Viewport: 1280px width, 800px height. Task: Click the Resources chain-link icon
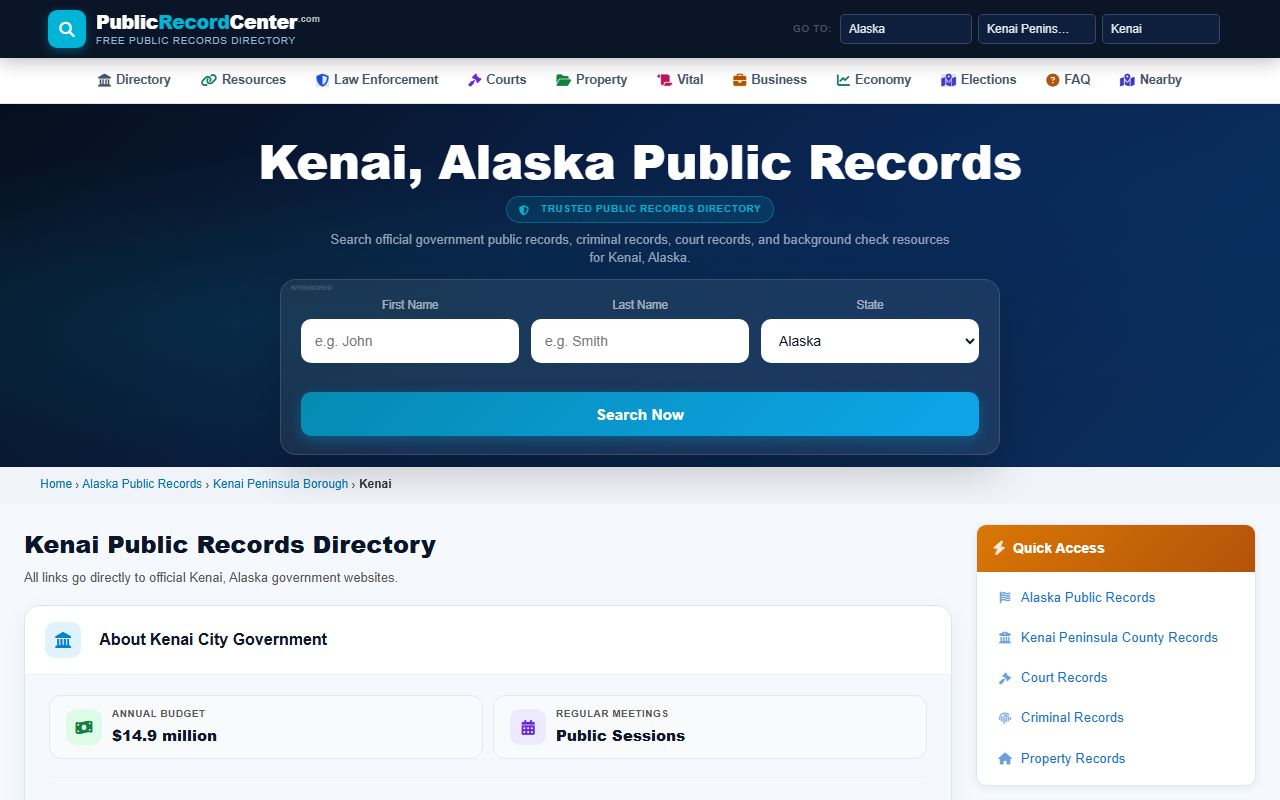pos(208,80)
